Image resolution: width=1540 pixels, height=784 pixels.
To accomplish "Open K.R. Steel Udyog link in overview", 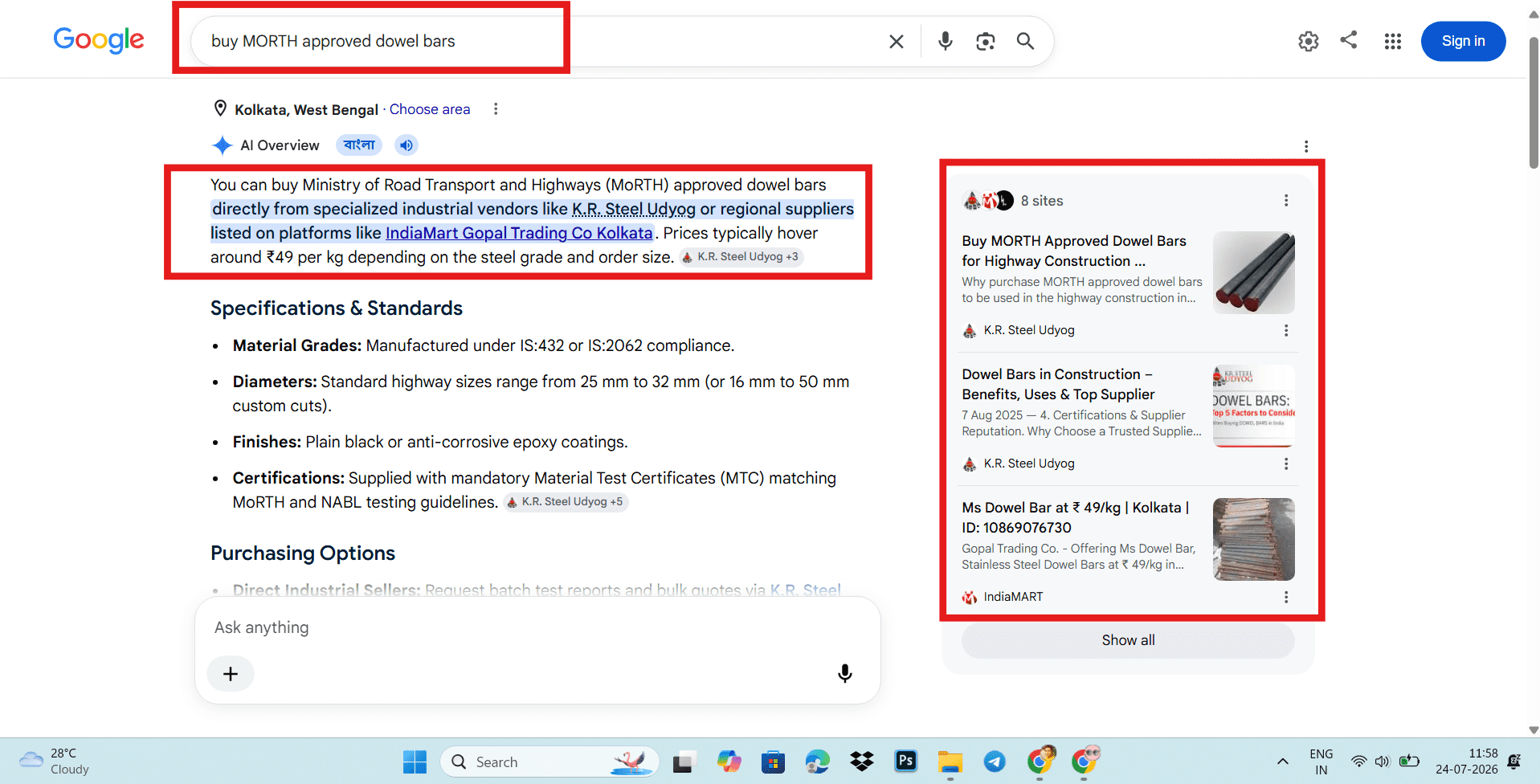I will click(633, 209).
